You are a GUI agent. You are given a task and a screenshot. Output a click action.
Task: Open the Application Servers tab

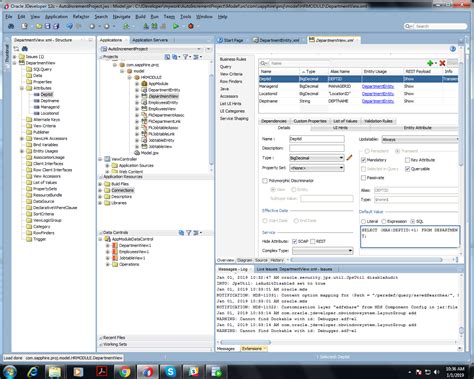(x=150, y=40)
